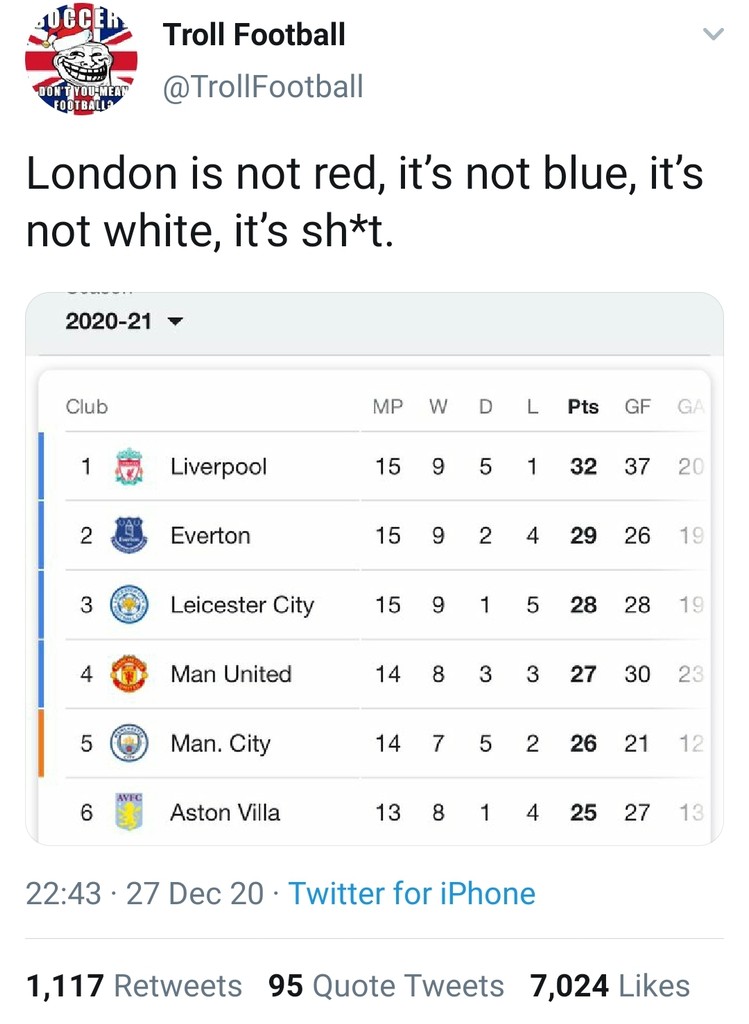Sort table by the Pts column header
Screen dimensions: 749x1024
[x=583, y=407]
